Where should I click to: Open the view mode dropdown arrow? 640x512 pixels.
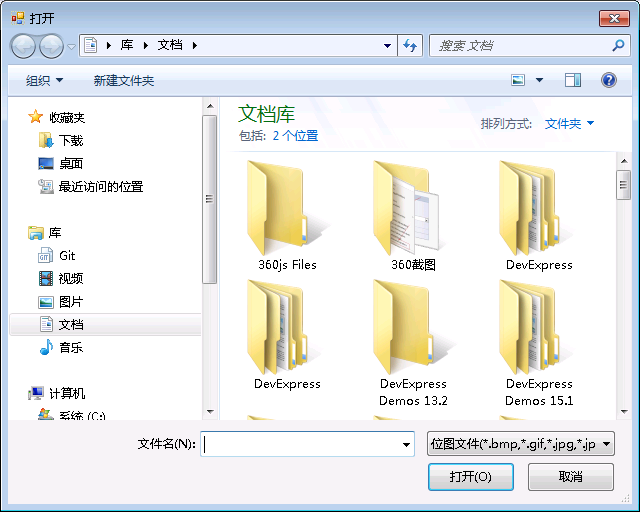pos(540,80)
